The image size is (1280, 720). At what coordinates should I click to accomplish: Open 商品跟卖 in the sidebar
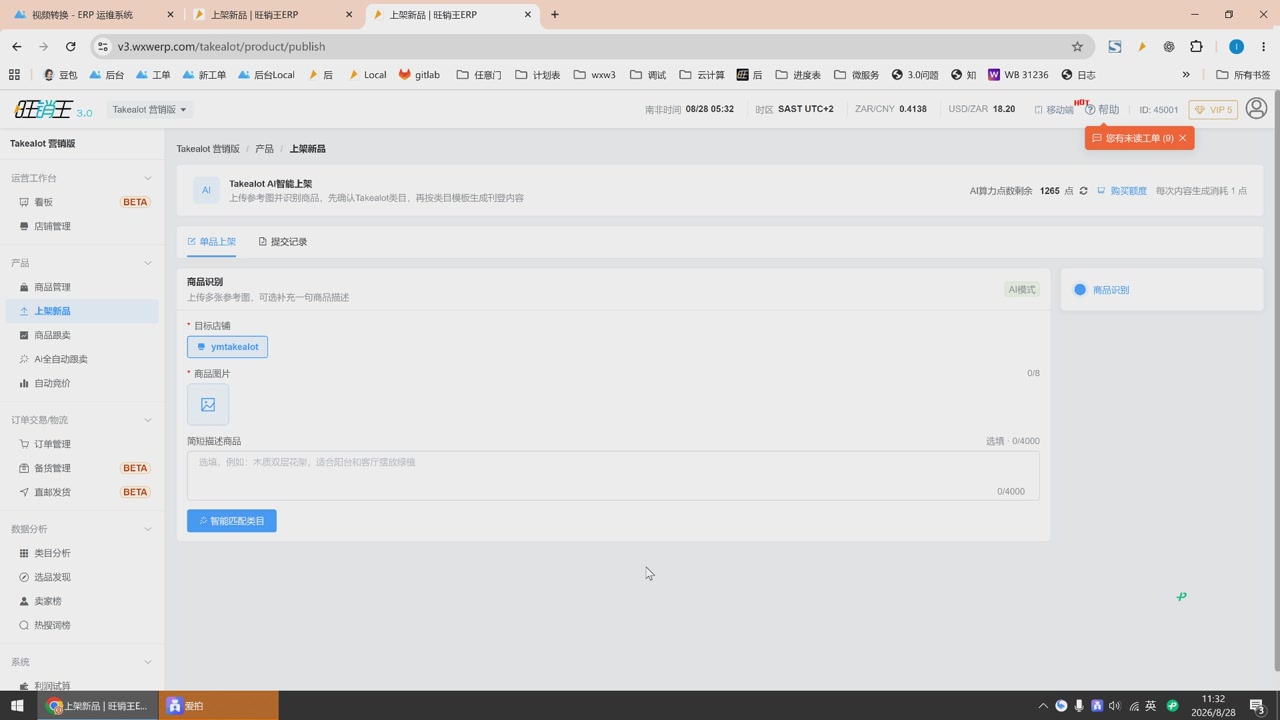pyautogui.click(x=82, y=335)
